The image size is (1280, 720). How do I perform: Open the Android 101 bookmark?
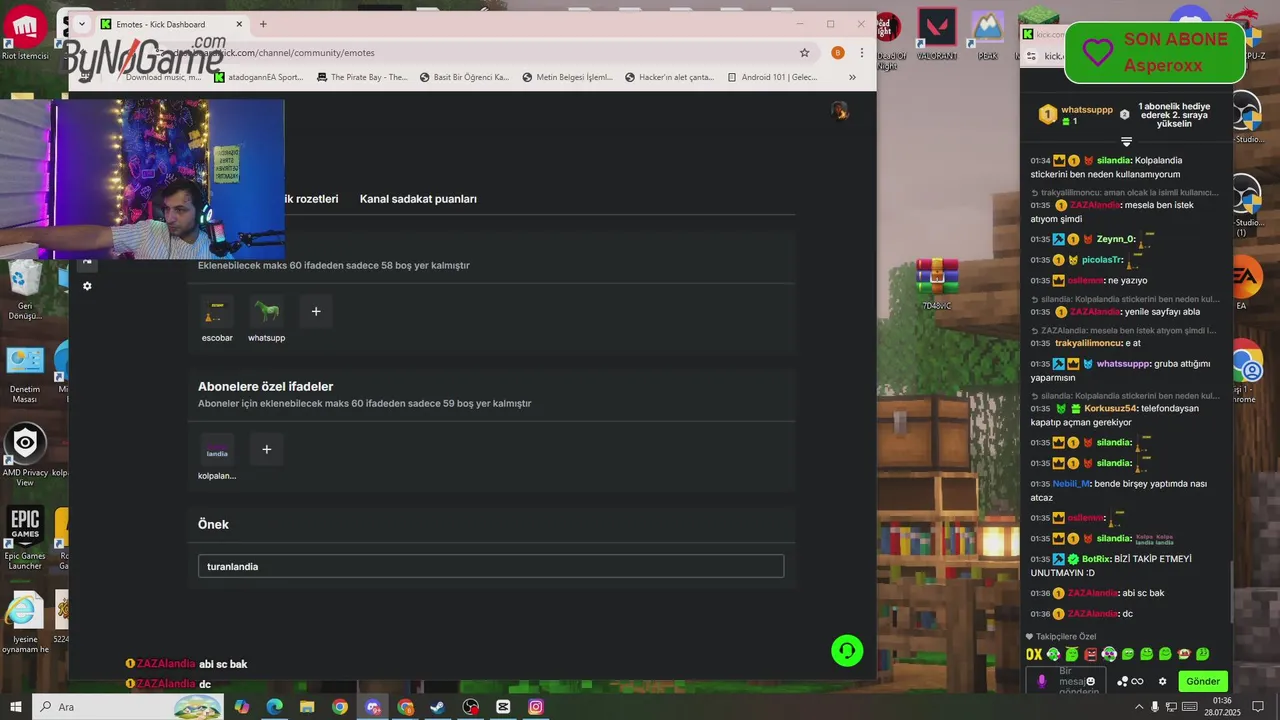click(772, 77)
